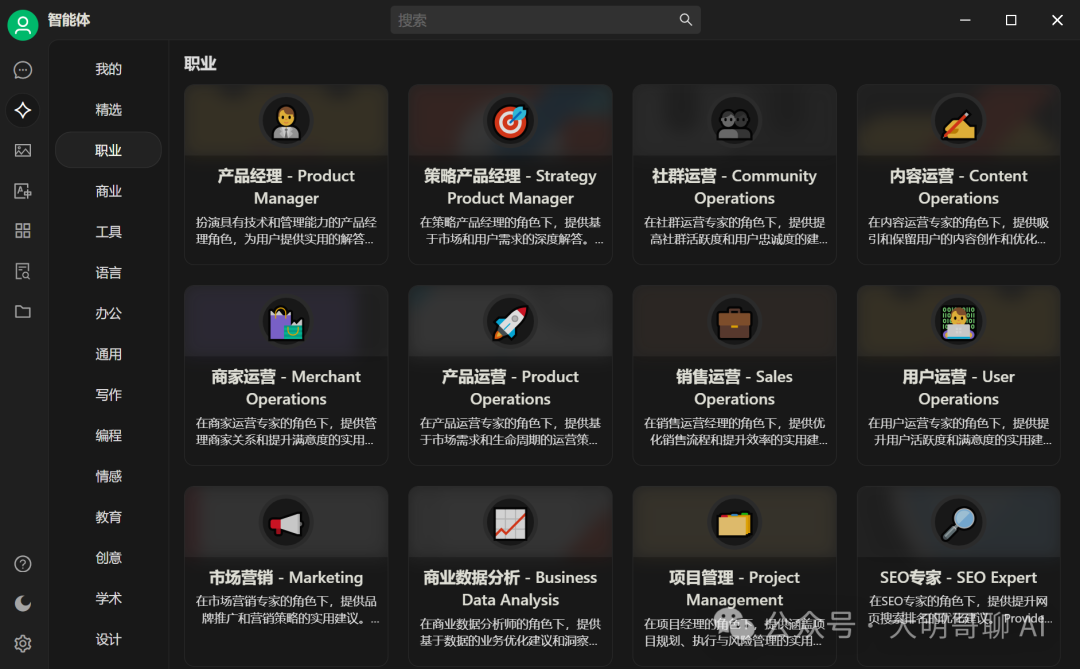Open the 市场营销 - Marketing title
Viewport: 1080px width, 669px height.
tap(286, 577)
